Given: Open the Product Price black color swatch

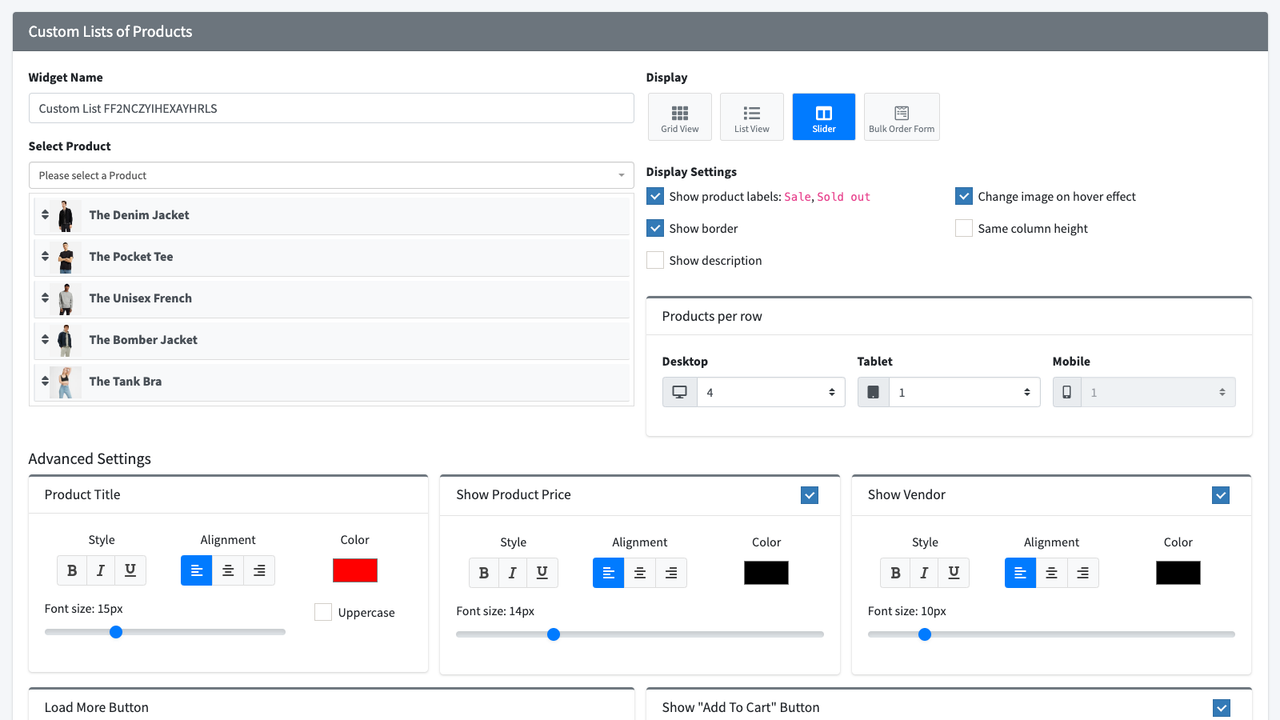Looking at the screenshot, I should [766, 573].
